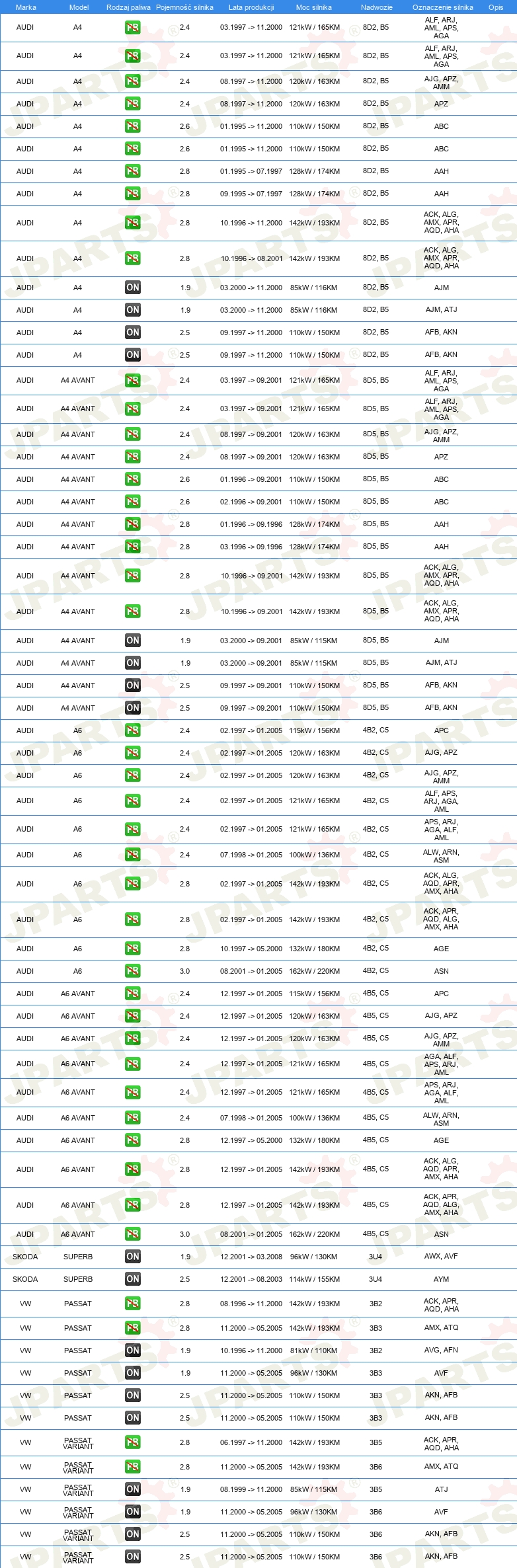Click engine codes AGA, ALF, APS, ARJ, AML

pos(442,1064)
